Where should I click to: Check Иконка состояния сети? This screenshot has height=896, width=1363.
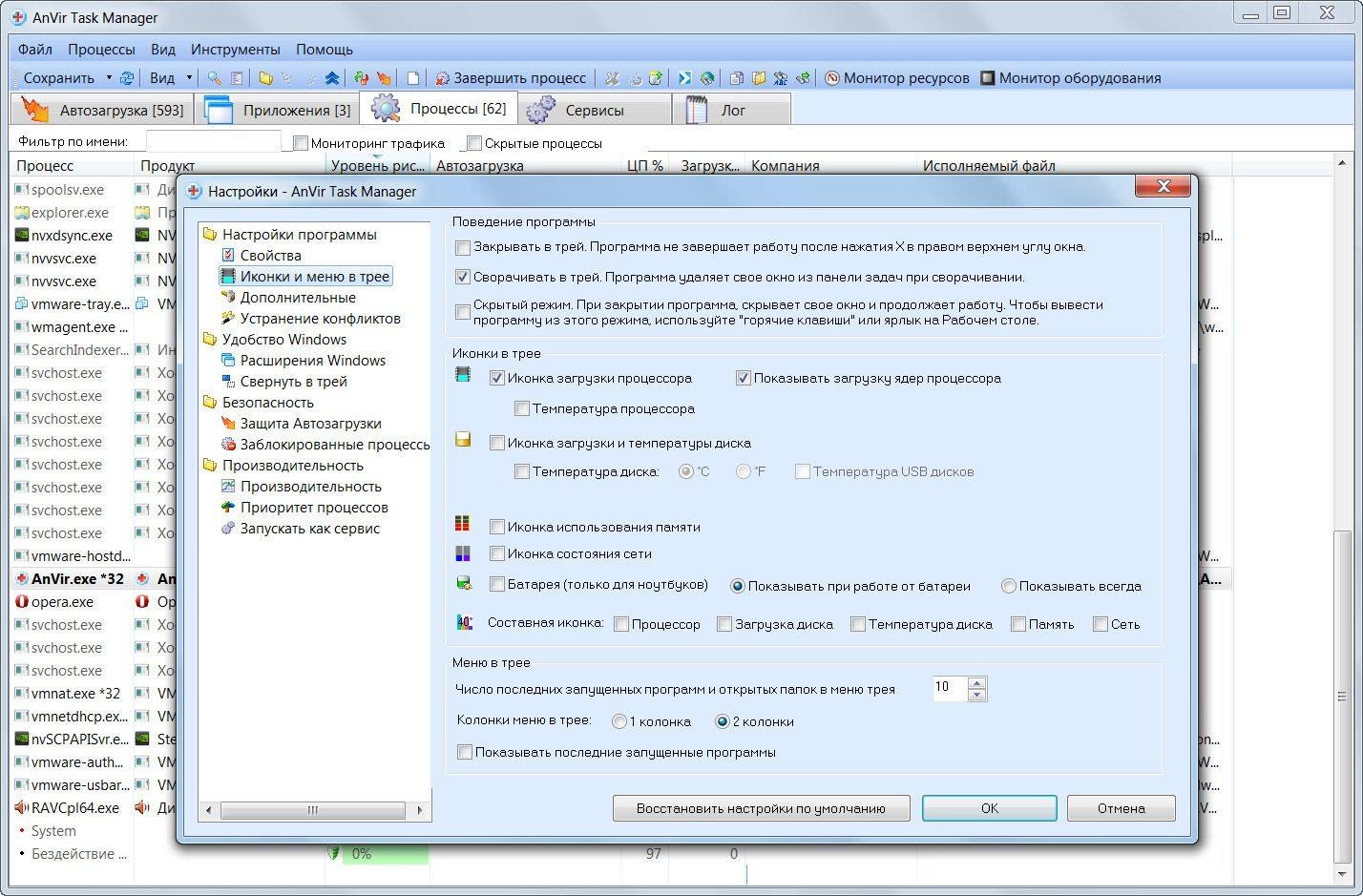[496, 553]
